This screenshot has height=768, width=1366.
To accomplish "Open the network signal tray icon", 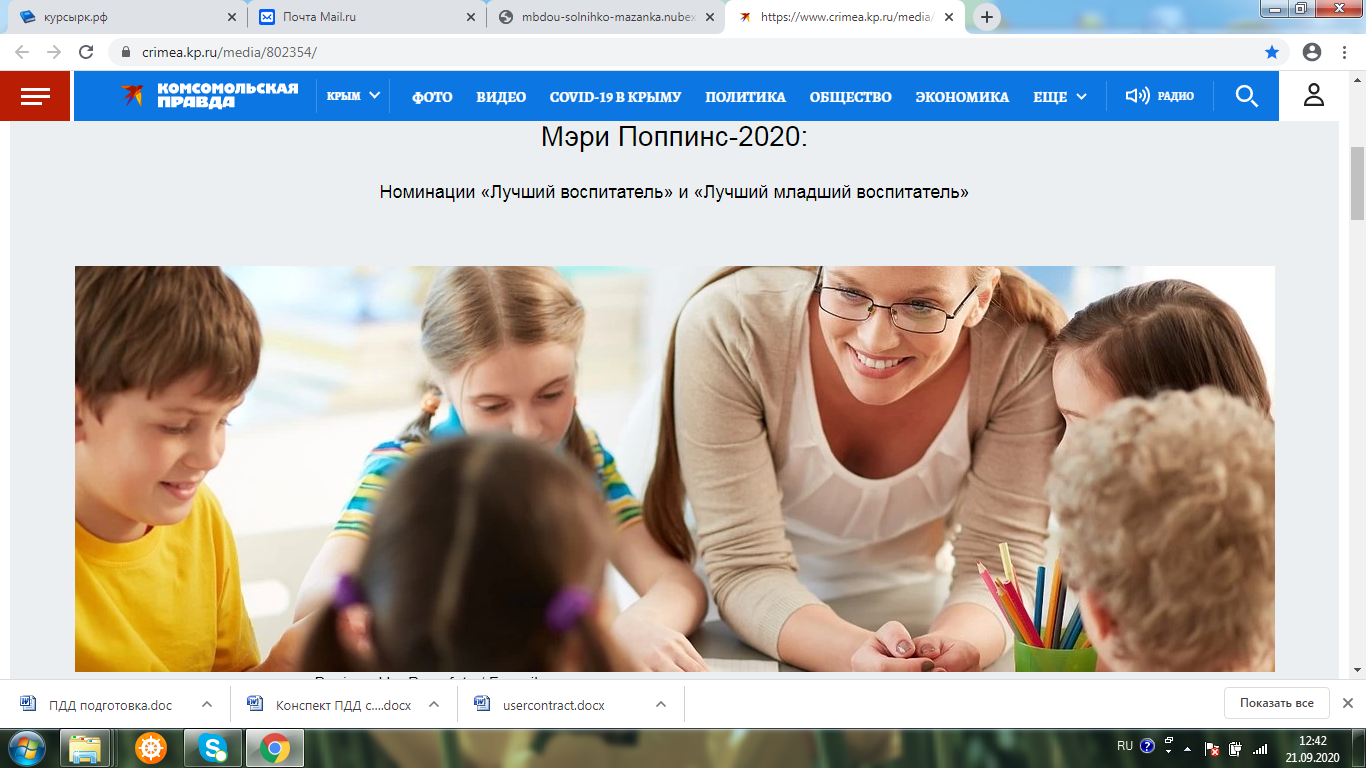I will tap(1260, 748).
